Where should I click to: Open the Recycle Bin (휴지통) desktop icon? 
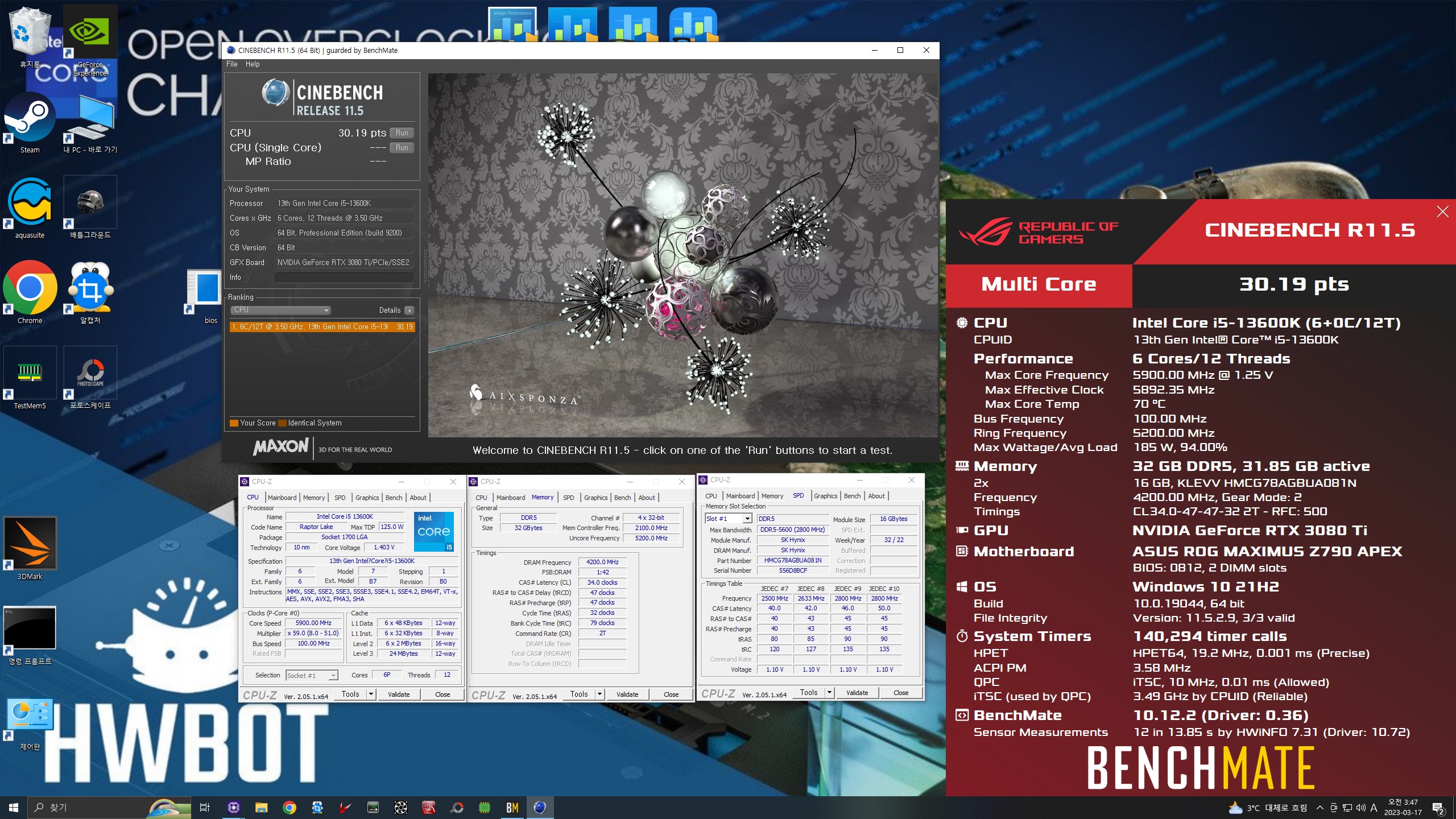coord(30,37)
